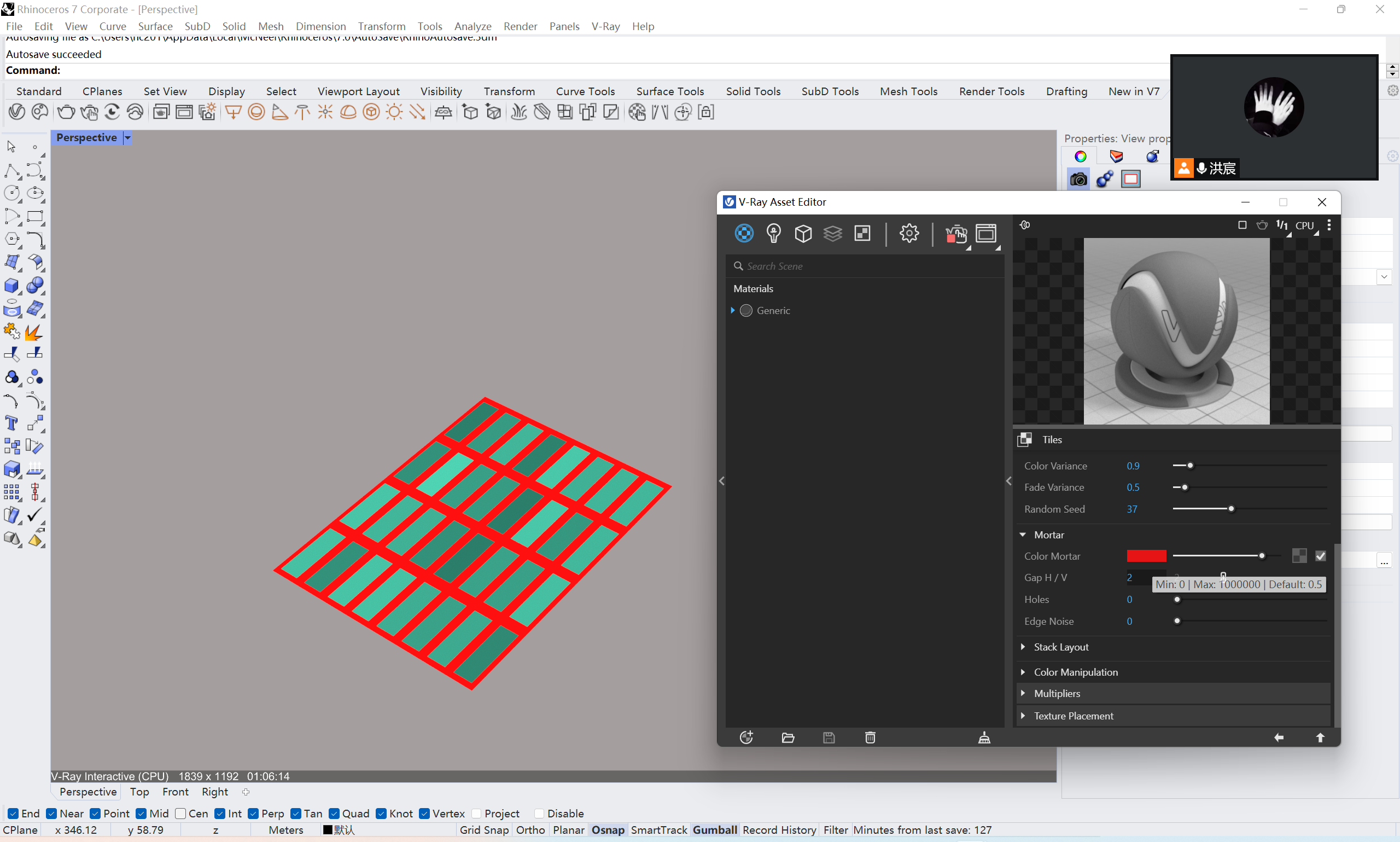
Task: Purge unused assets with broom icon
Action: point(984,738)
